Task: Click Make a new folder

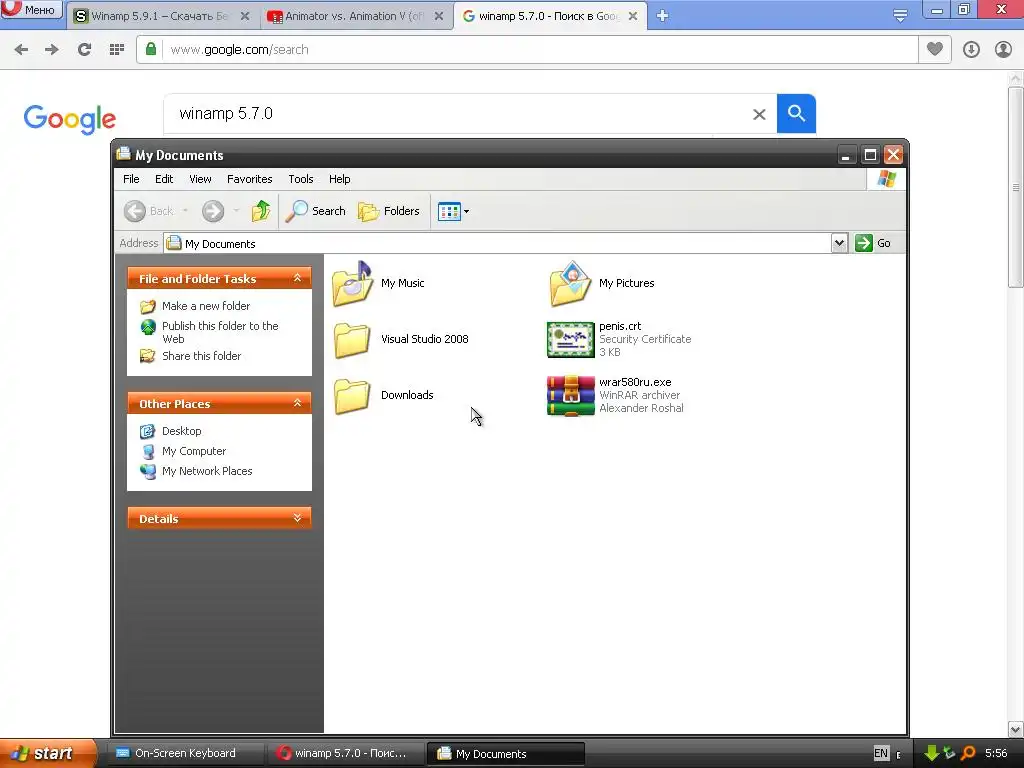Action: pos(206,306)
